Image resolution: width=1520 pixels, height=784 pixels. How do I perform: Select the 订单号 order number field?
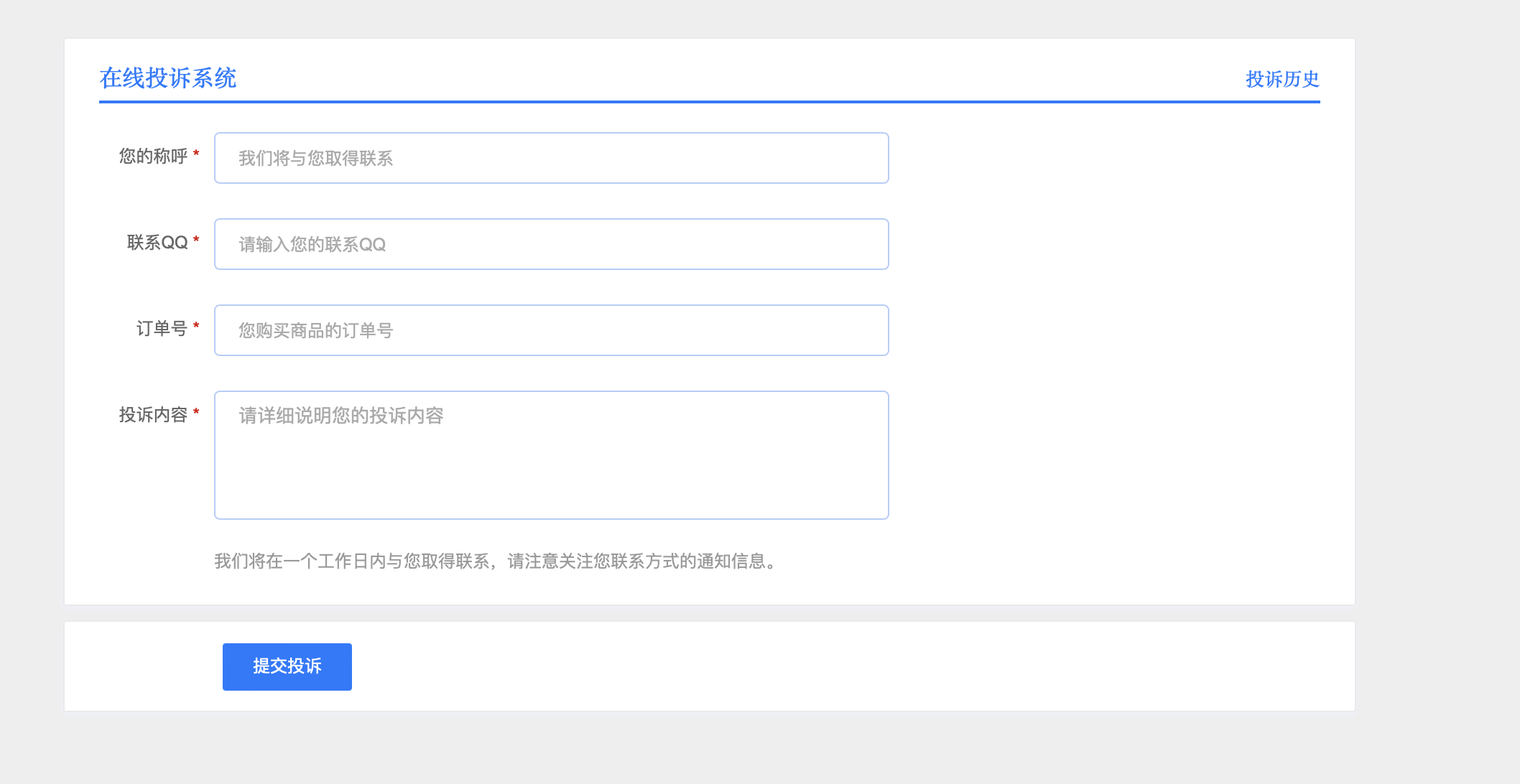[x=551, y=330]
